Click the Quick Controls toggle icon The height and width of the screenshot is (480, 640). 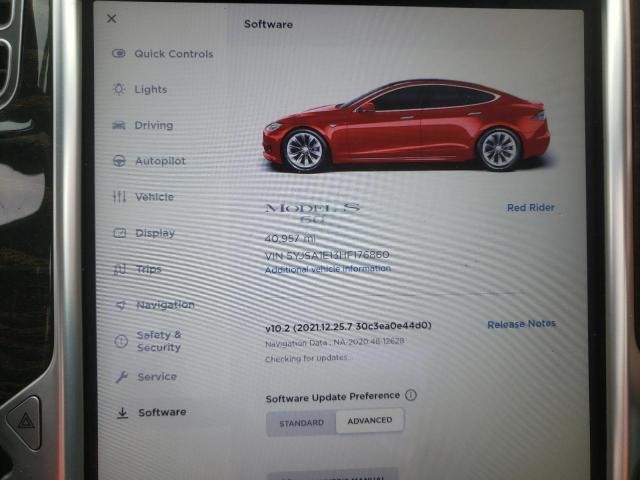click(119, 54)
